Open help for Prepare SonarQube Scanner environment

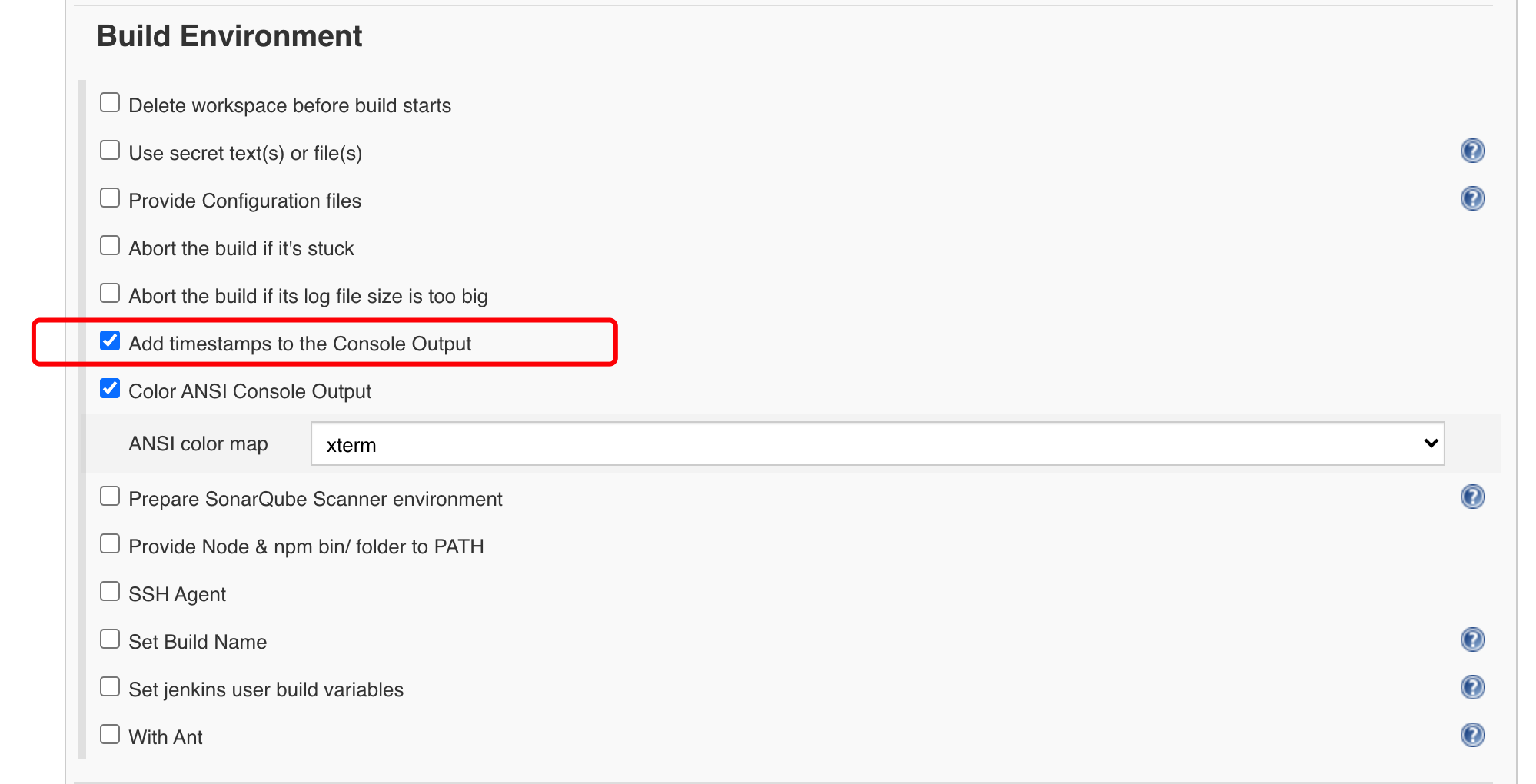1472,497
